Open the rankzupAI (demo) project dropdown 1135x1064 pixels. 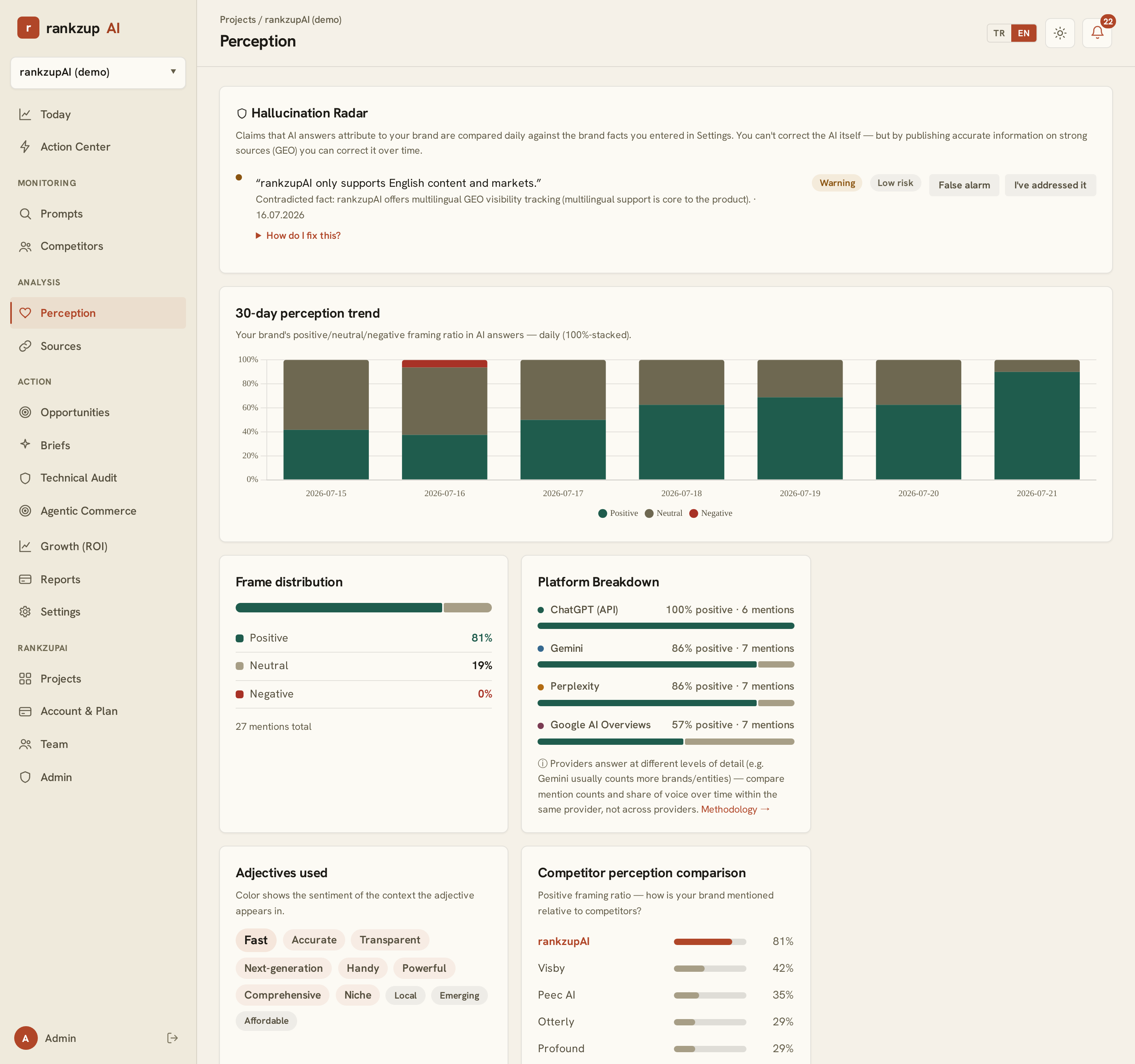[98, 72]
